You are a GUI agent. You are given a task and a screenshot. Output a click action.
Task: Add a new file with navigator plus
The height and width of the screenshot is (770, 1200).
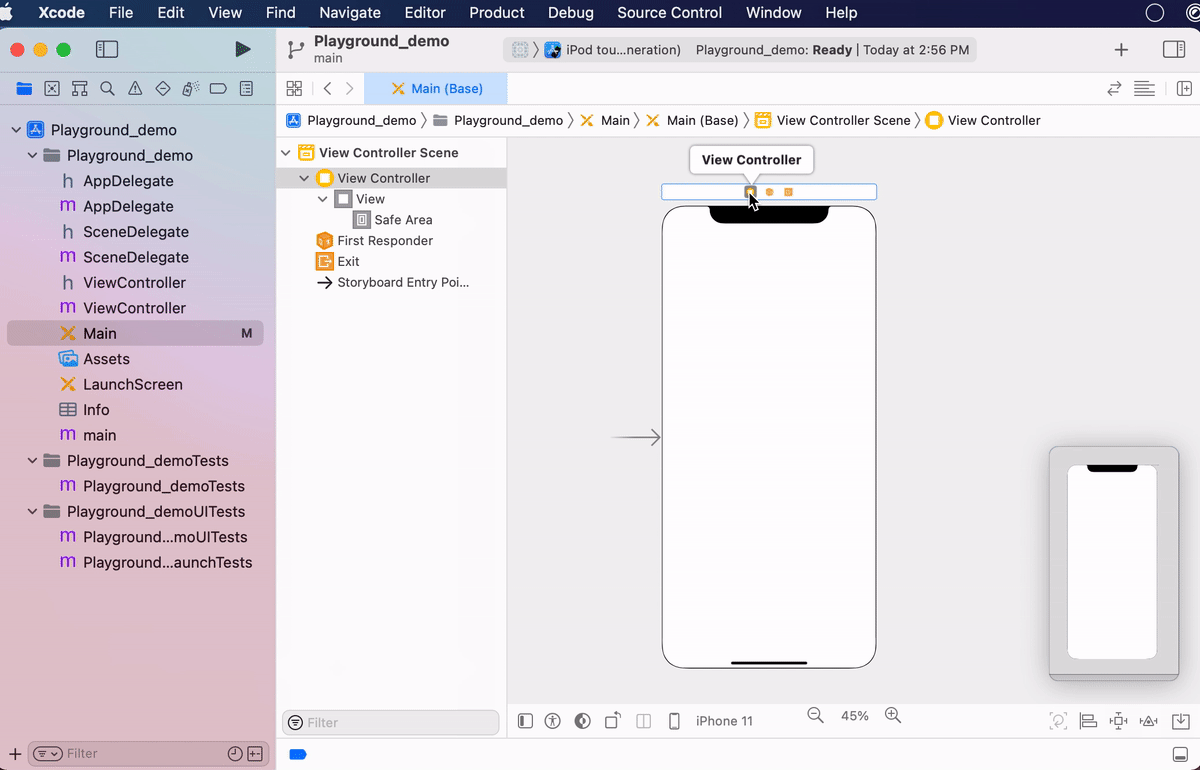[15, 753]
